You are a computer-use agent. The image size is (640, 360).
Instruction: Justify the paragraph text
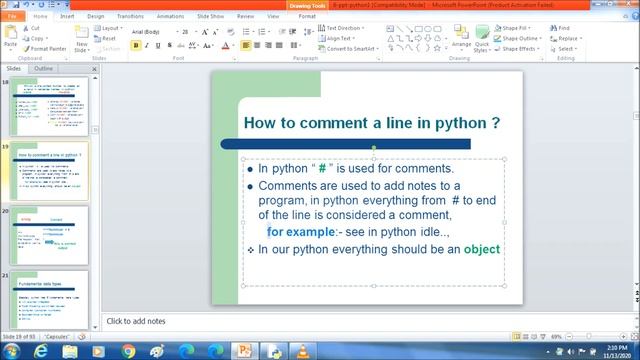pos(279,45)
